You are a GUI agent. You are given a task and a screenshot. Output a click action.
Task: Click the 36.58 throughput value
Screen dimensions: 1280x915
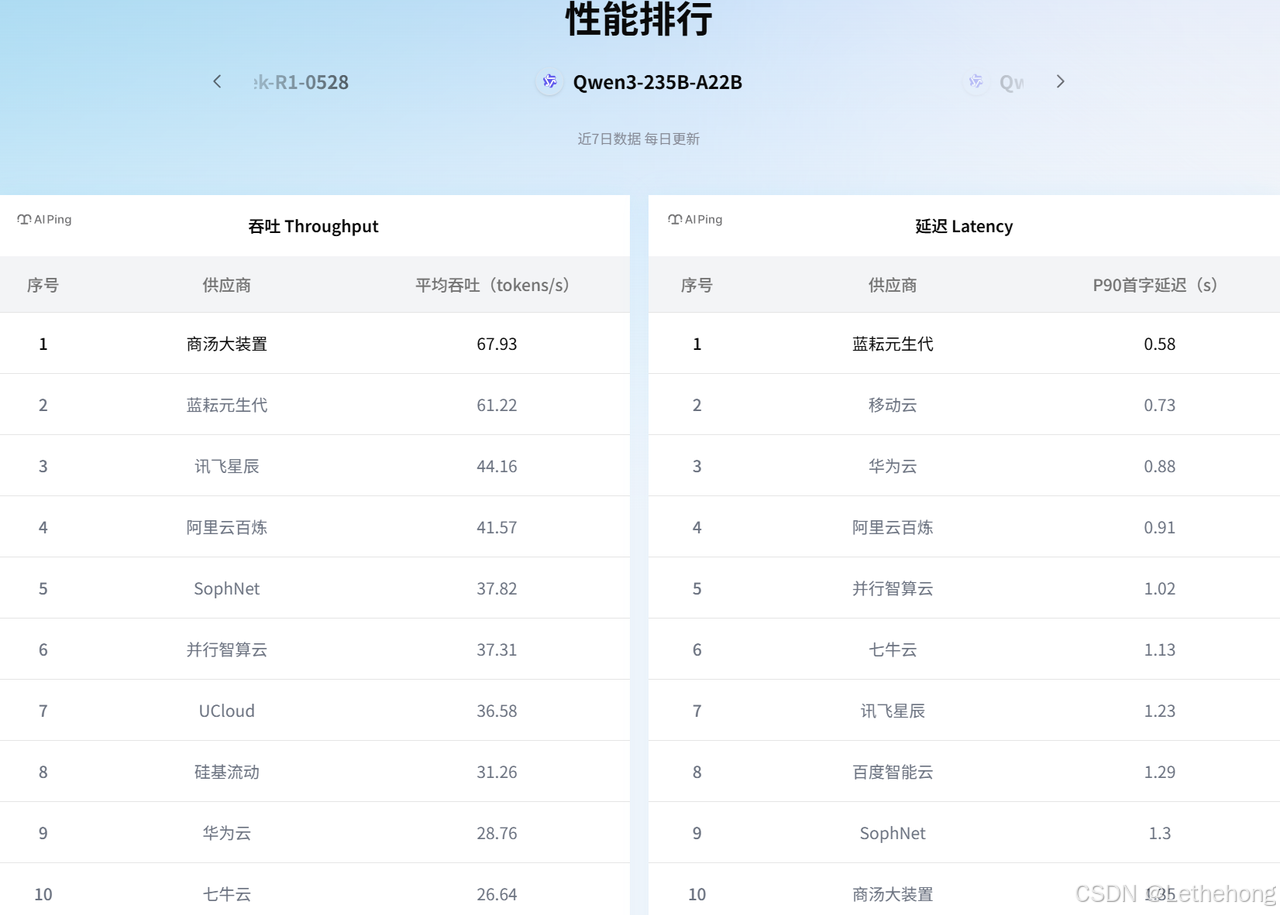(x=497, y=710)
